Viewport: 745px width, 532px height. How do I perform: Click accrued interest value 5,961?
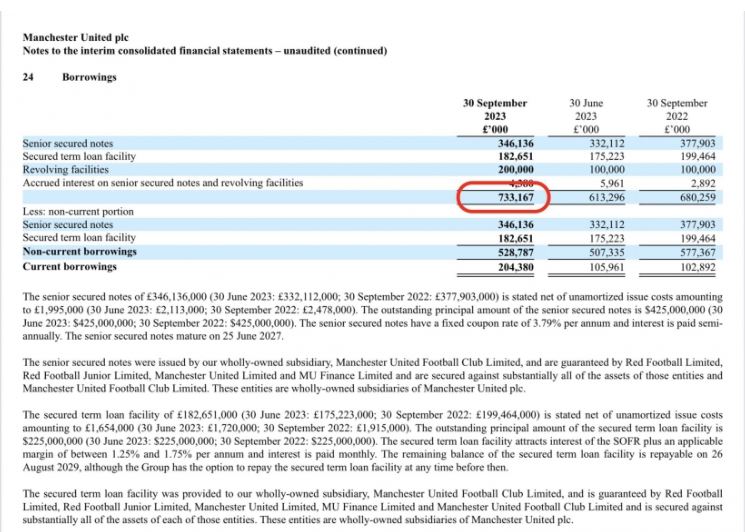(x=612, y=183)
